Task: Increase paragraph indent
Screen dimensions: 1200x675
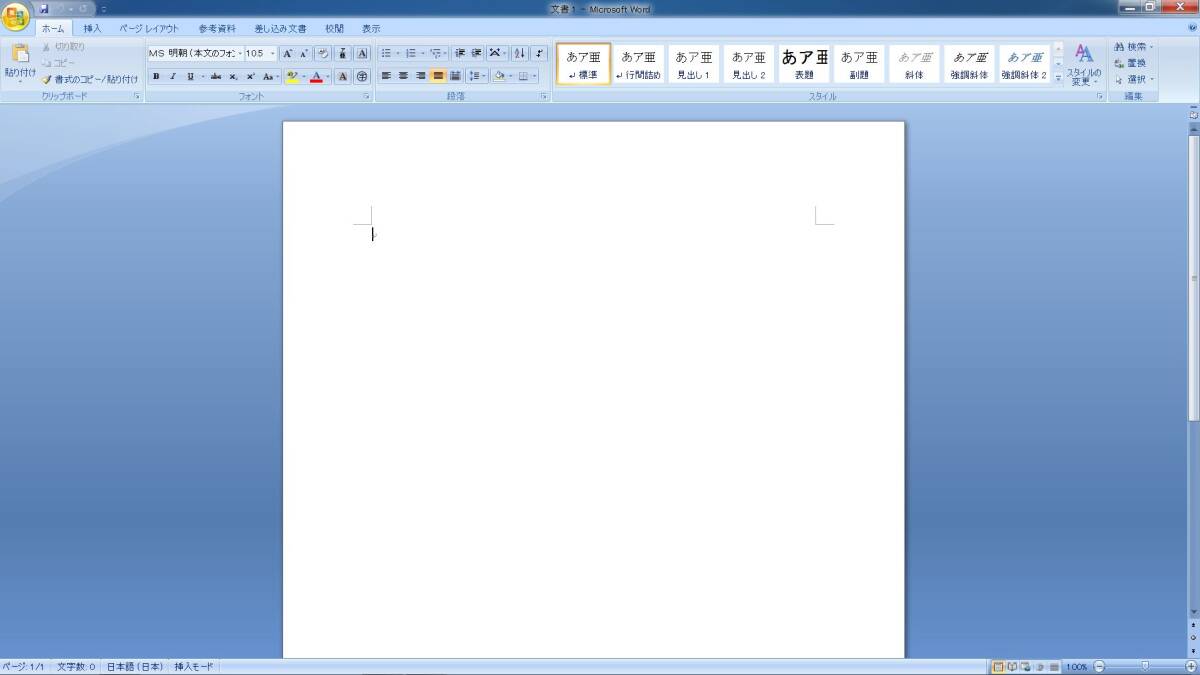Action: (x=477, y=53)
